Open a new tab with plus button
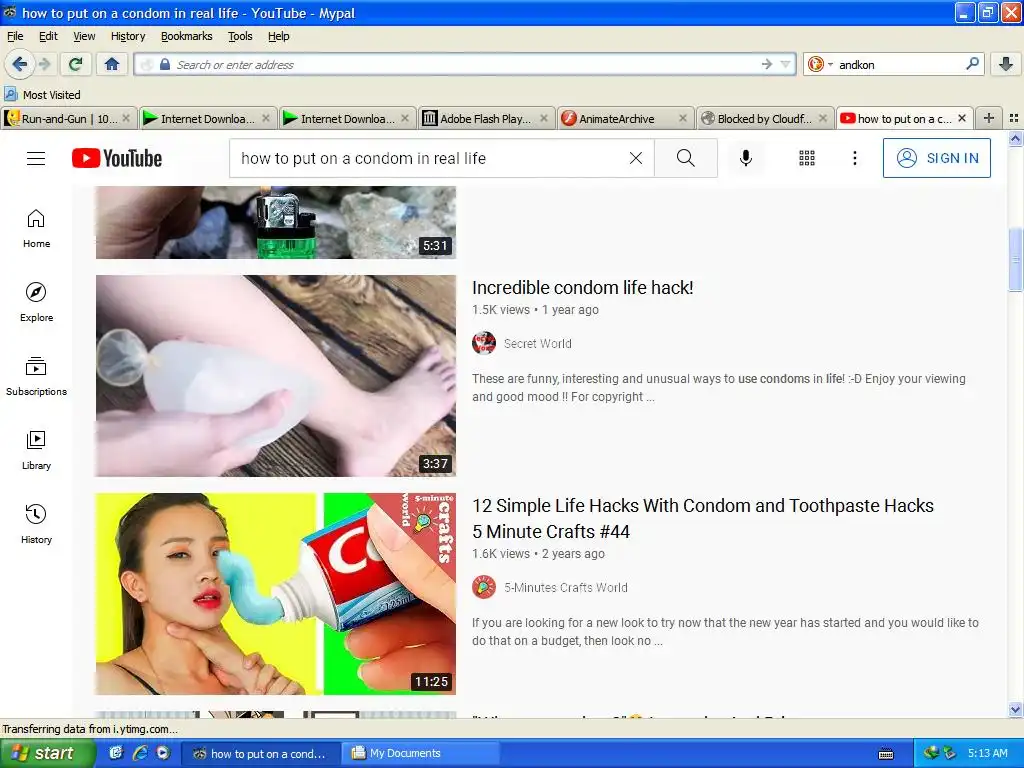The width and height of the screenshot is (1024, 768). click(x=989, y=118)
